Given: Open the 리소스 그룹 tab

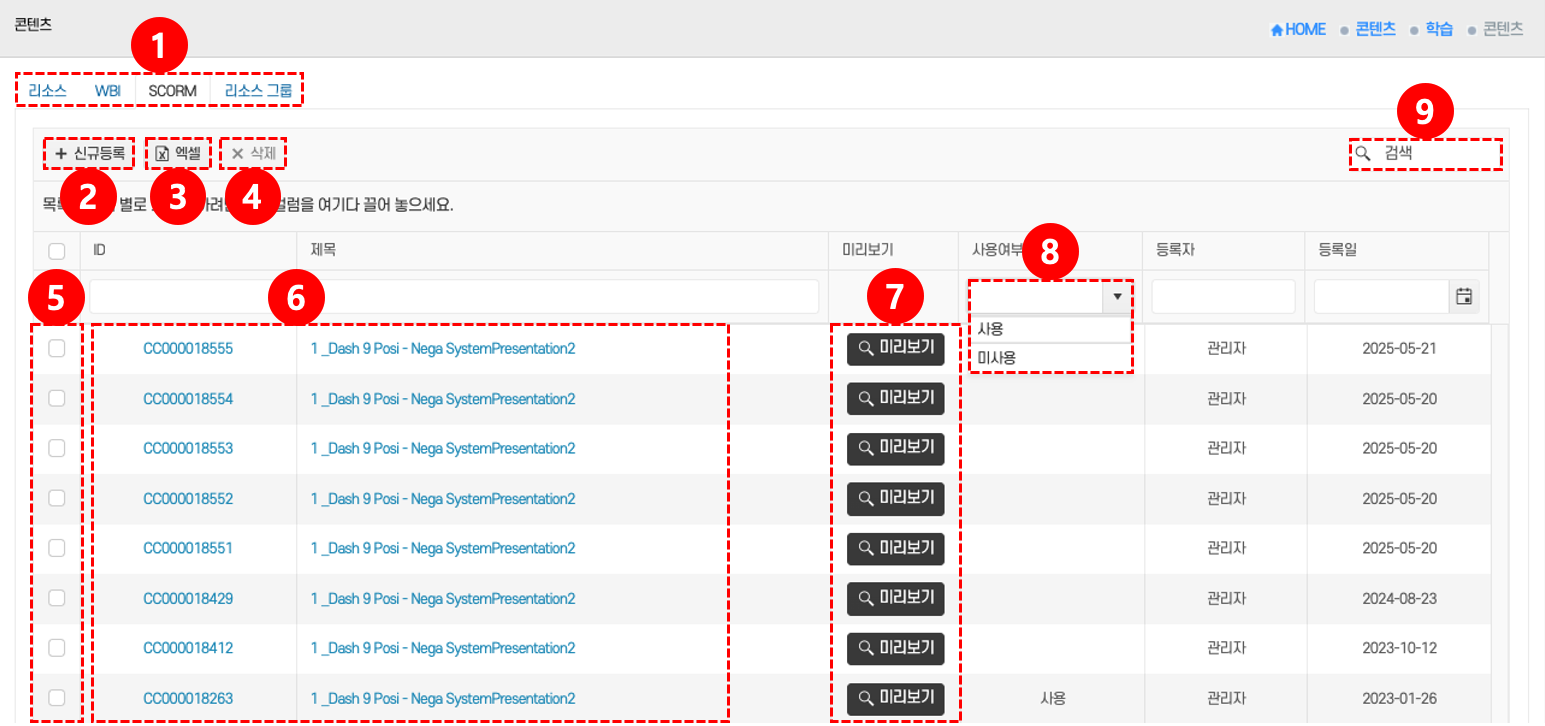Looking at the screenshot, I should point(258,91).
